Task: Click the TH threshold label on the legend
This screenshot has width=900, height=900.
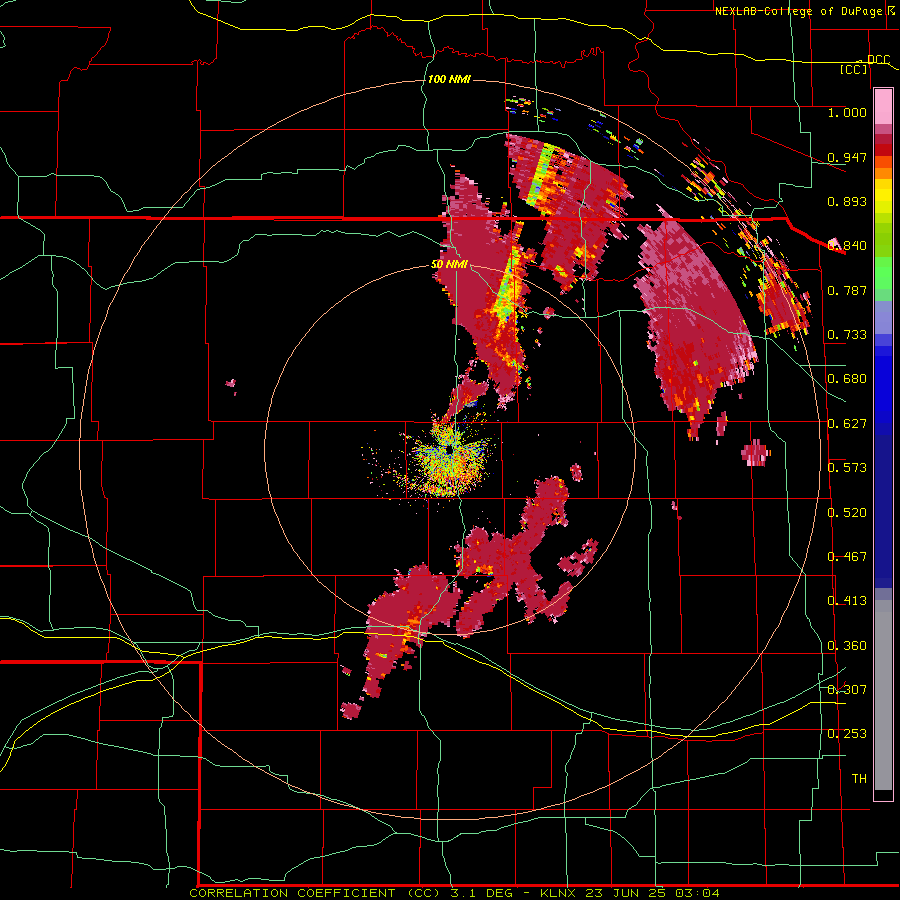Action: click(x=859, y=779)
